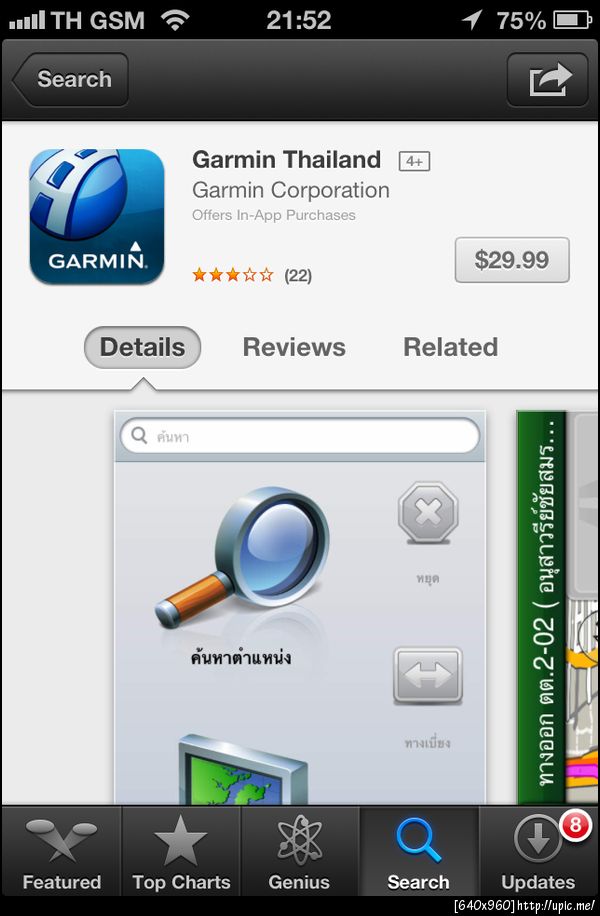The height and width of the screenshot is (916, 600).
Task: Open Genius atom tab
Action: 300,851
